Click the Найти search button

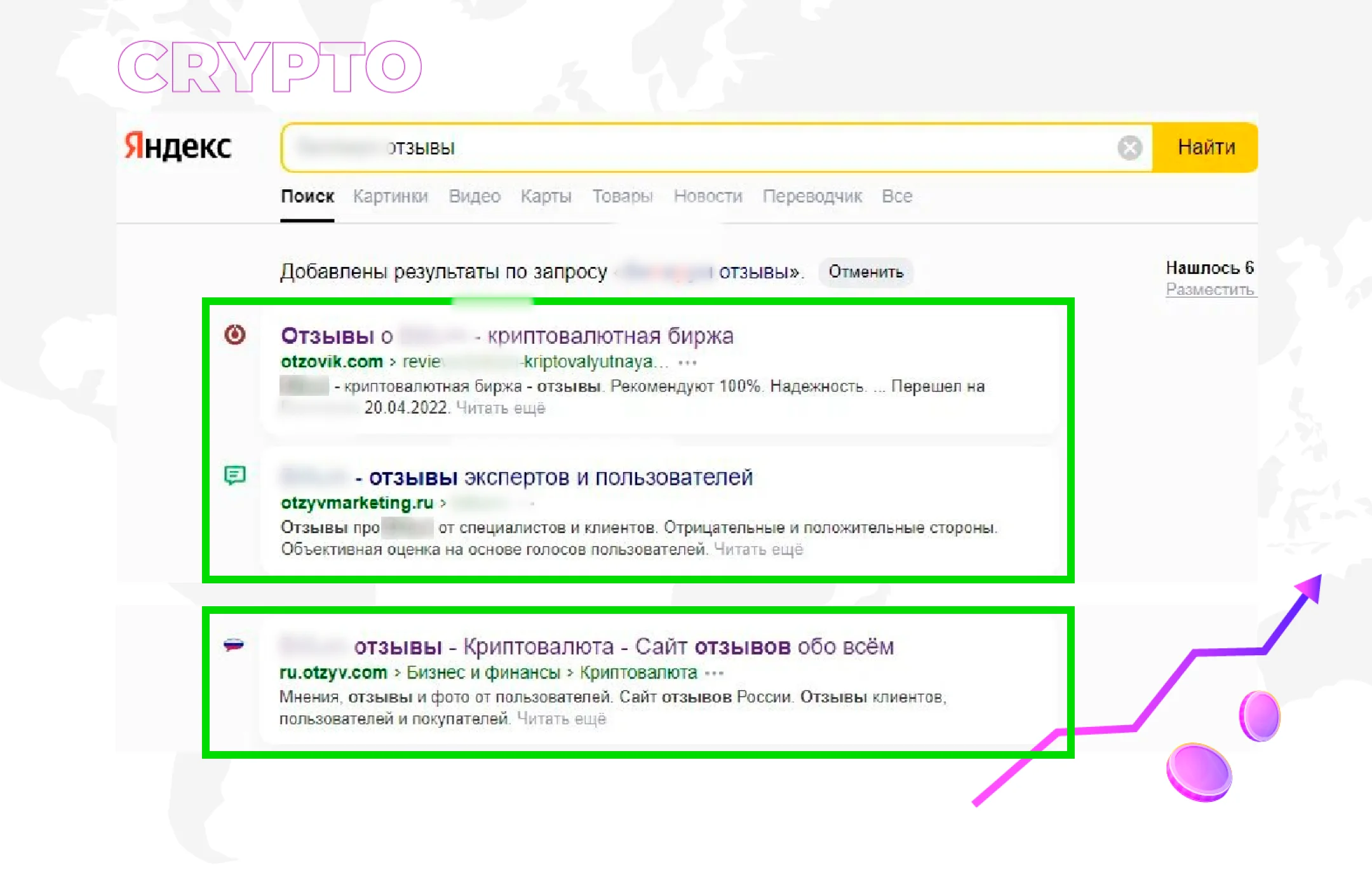1206,147
